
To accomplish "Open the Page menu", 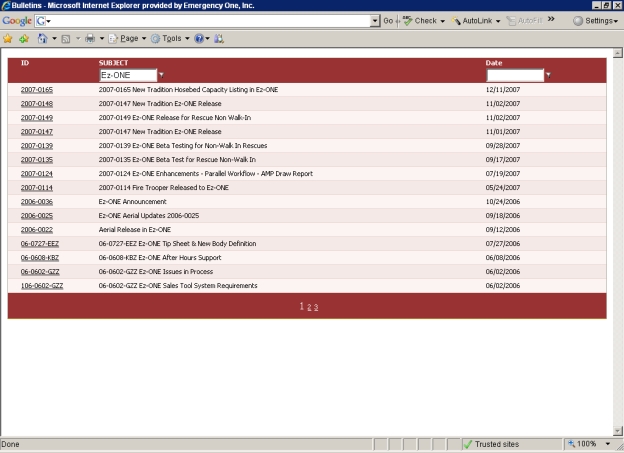I will pos(127,39).
